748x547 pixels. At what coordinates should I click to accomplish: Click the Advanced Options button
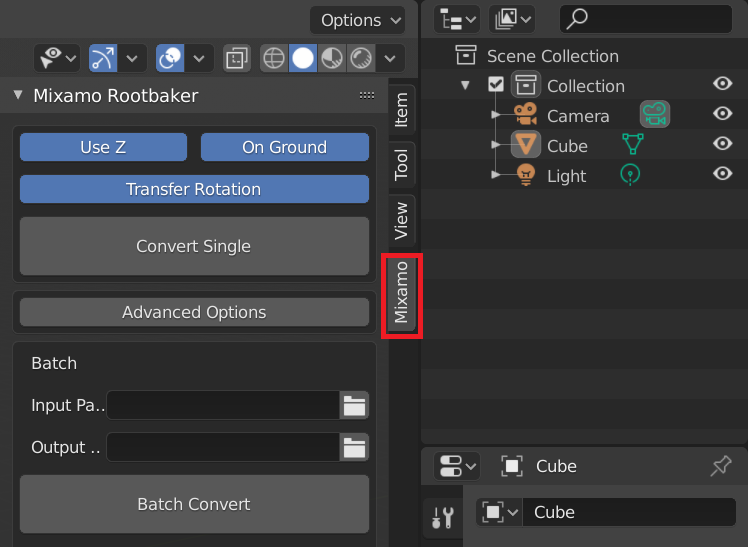(194, 312)
